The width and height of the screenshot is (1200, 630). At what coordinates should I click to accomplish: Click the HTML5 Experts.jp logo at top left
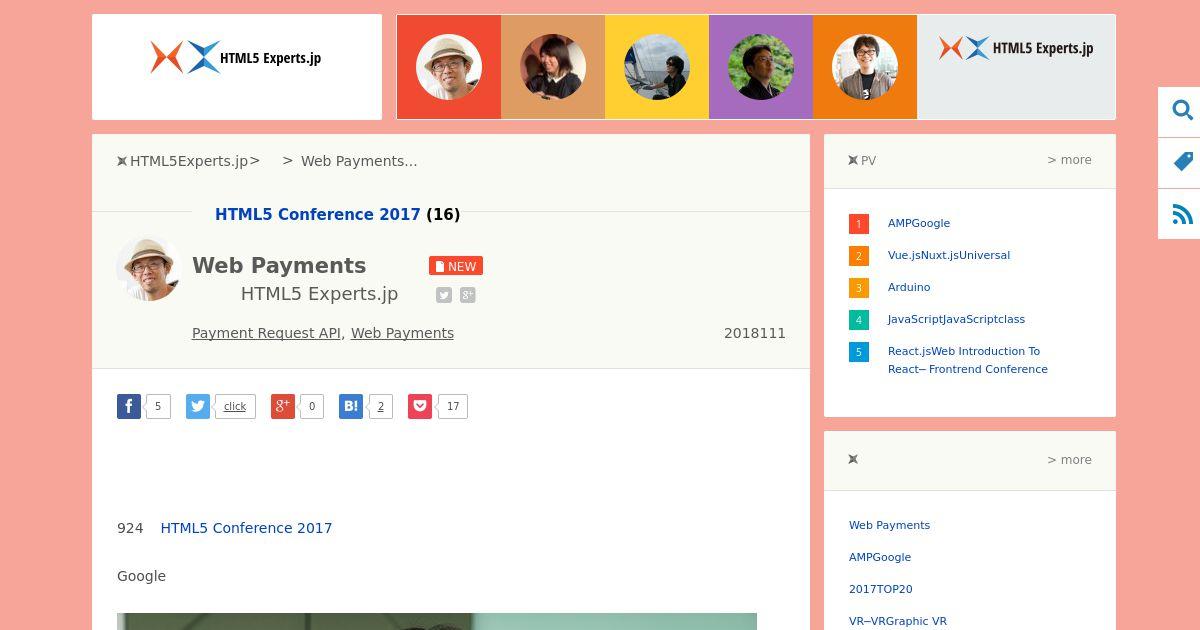236,57
